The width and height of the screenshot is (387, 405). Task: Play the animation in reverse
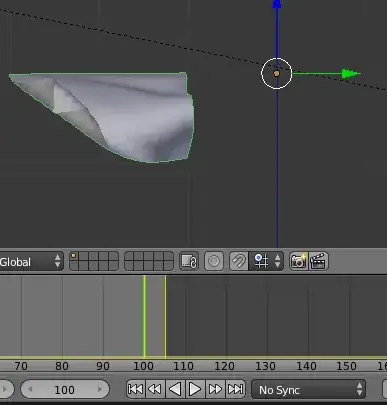pyautogui.click(x=175, y=389)
